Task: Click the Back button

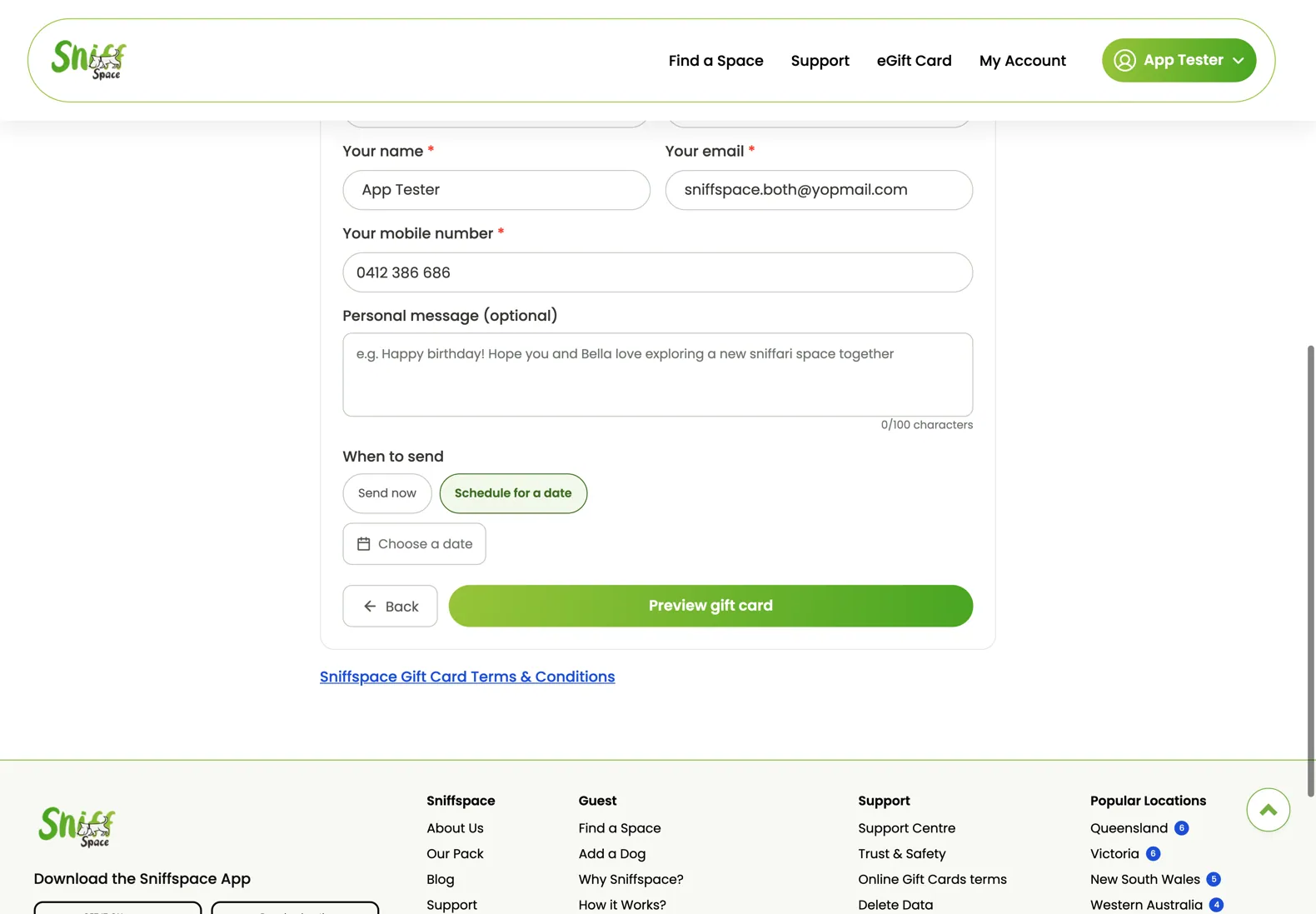Action: tap(390, 607)
